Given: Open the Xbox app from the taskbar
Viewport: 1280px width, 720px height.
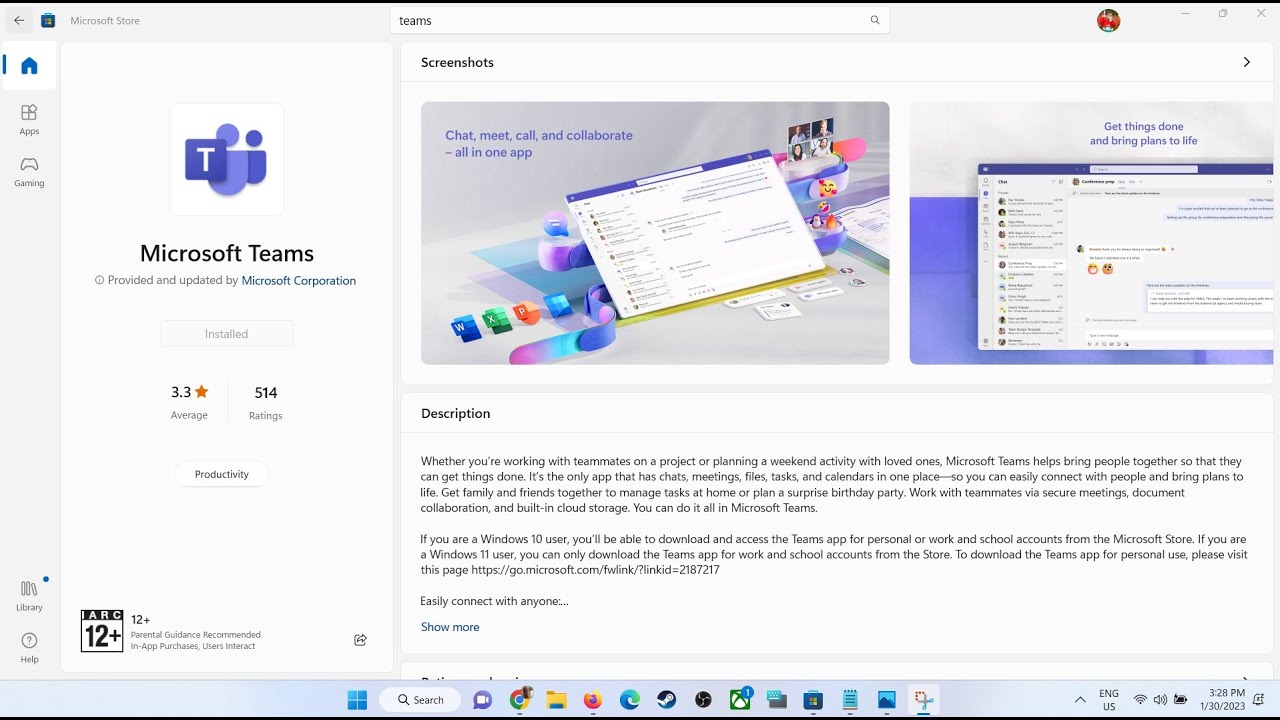Looking at the screenshot, I should point(740,700).
